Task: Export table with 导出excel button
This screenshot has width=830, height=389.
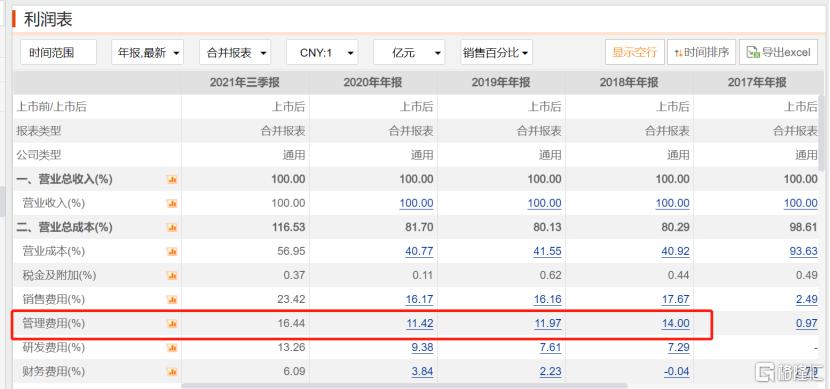Action: (x=779, y=52)
